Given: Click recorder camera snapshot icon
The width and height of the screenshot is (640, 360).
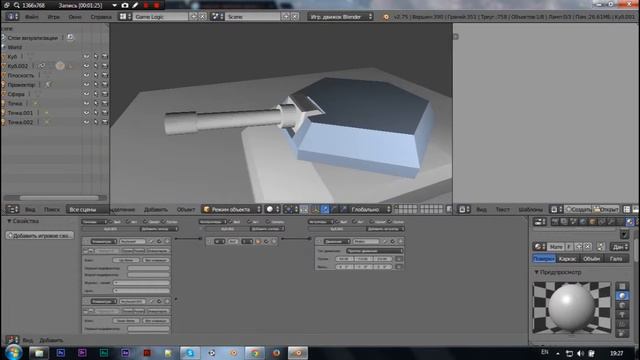Looking at the screenshot, I should (x=125, y=5).
